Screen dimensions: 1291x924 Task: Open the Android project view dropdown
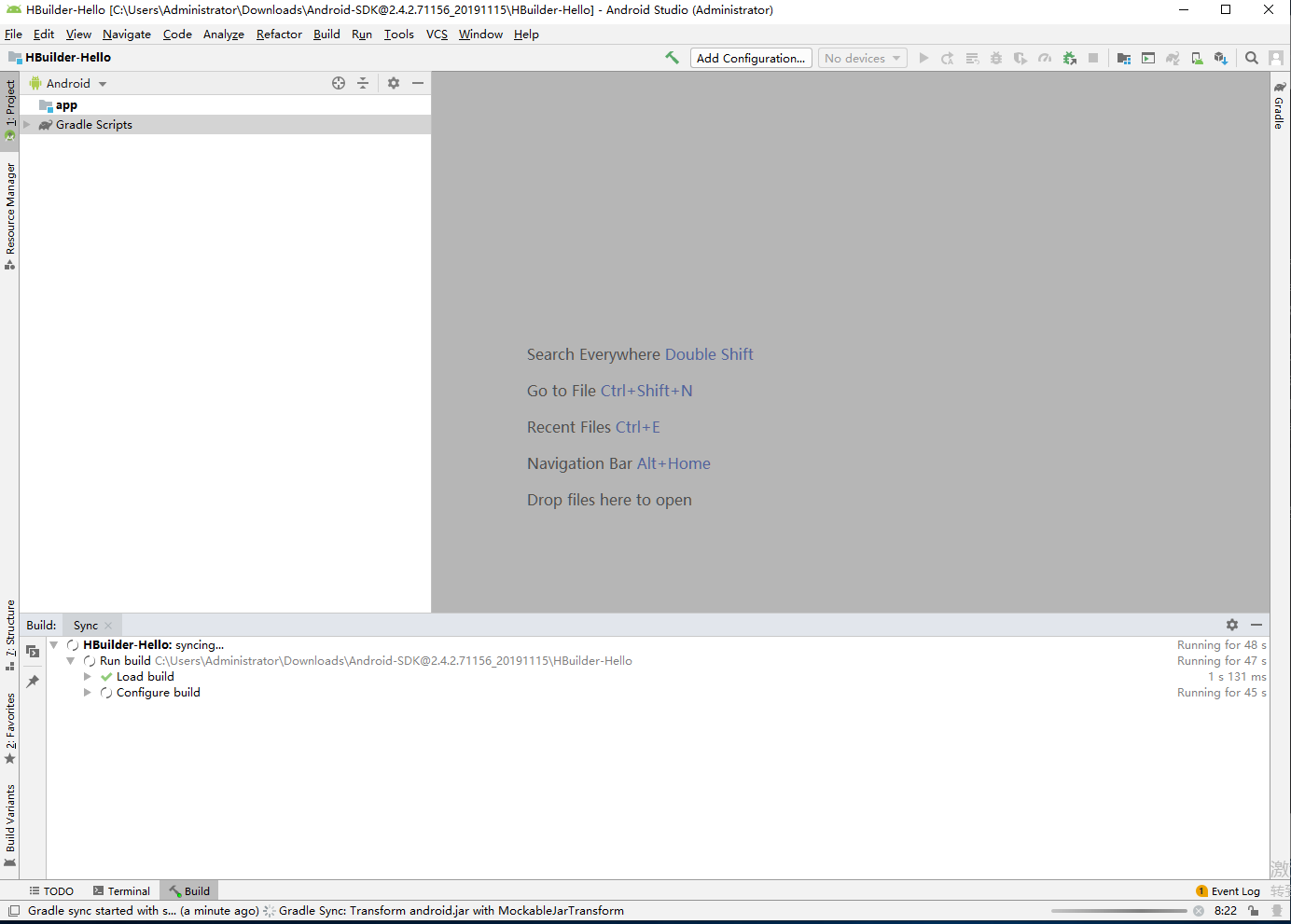(68, 83)
